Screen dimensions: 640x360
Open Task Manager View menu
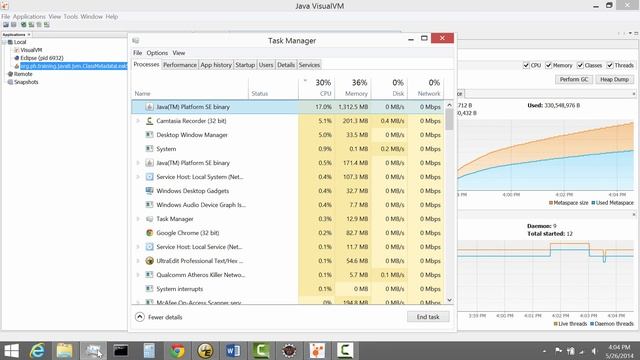(x=178, y=53)
